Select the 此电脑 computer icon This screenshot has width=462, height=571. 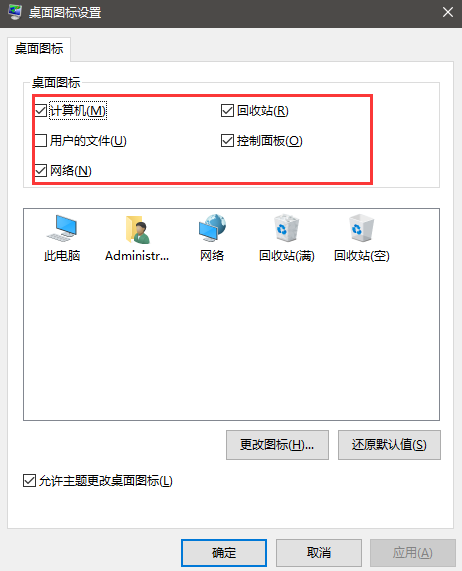pyautogui.click(x=62, y=228)
